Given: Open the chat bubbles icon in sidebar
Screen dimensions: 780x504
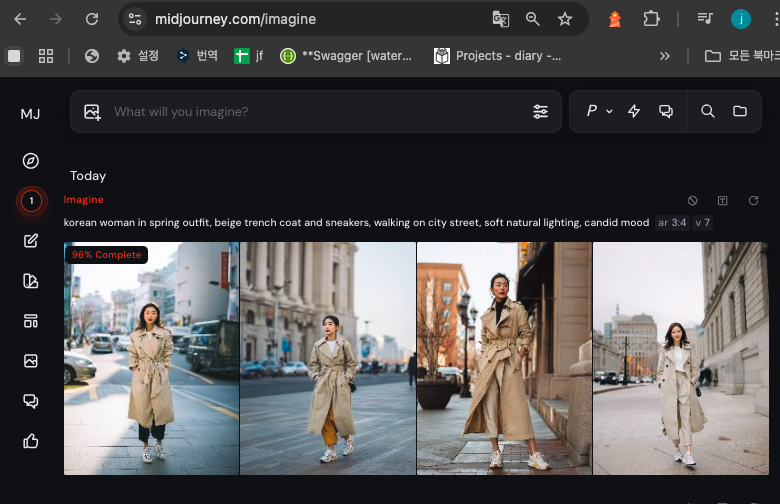Looking at the screenshot, I should pos(31,401).
